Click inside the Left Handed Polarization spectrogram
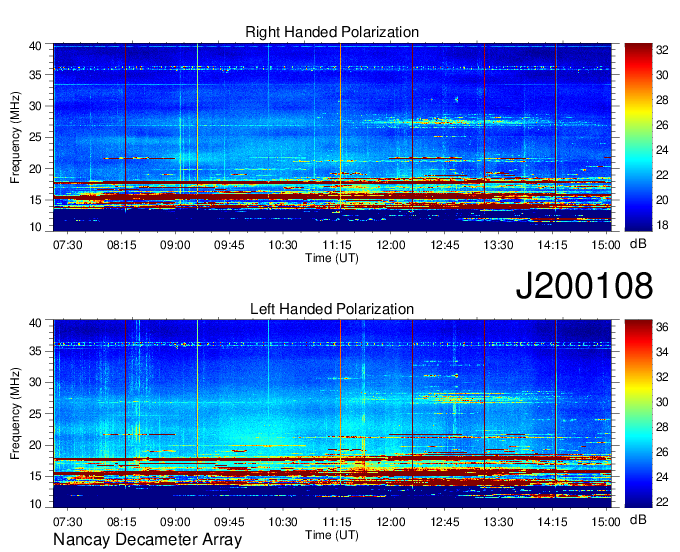Image resolution: width=680 pixels, height=552 pixels. (x=332, y=414)
